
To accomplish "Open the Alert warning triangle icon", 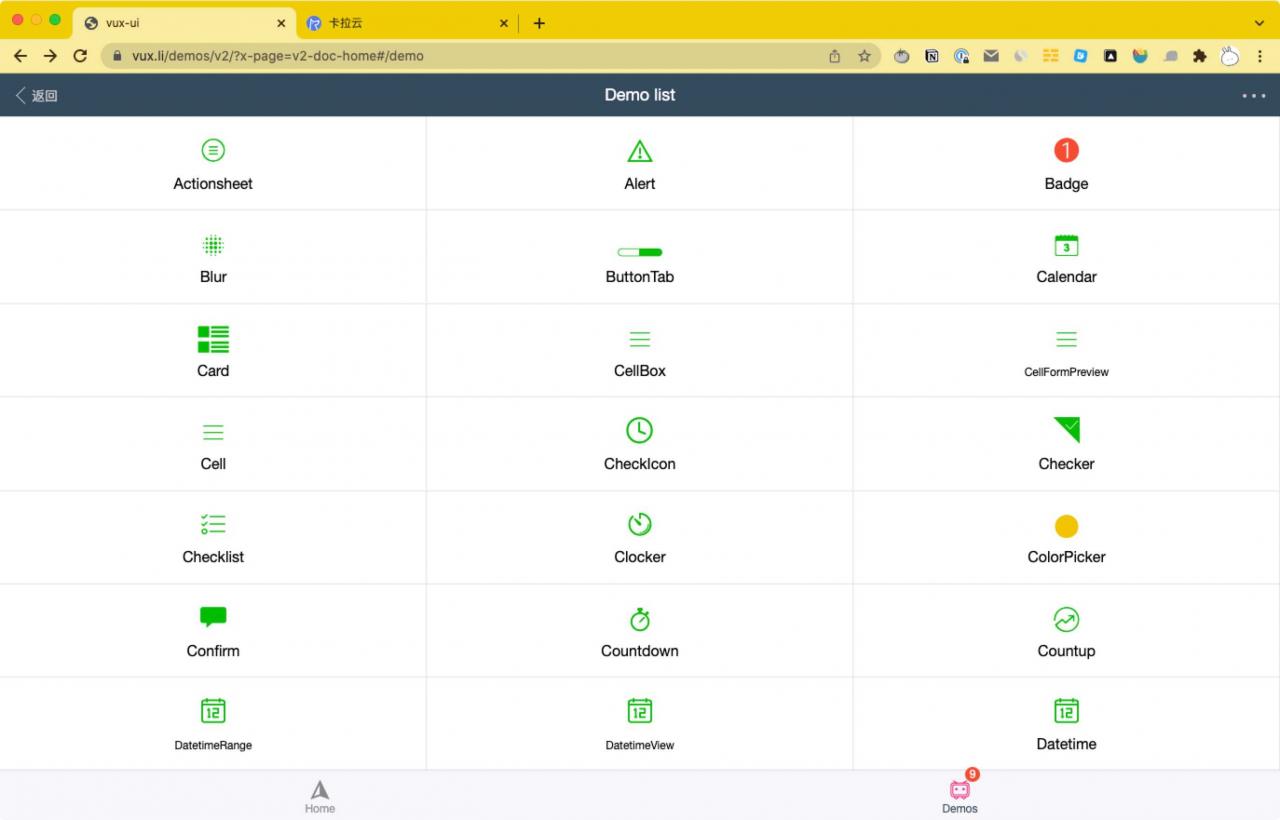I will tap(640, 151).
